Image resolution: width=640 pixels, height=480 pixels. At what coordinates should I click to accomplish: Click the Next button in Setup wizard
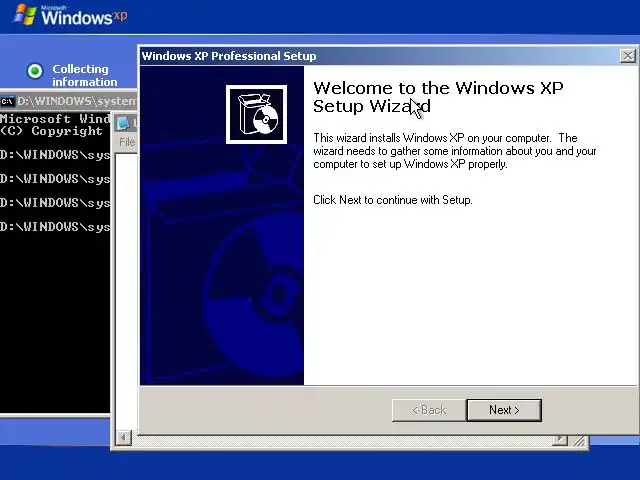click(x=504, y=410)
